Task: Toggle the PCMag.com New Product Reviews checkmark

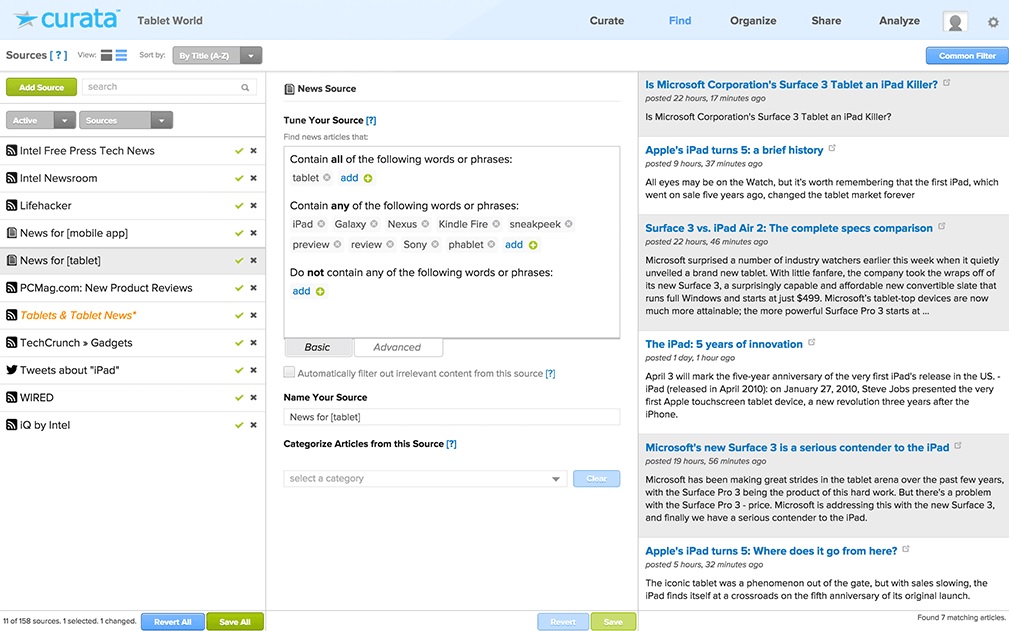Action: (x=239, y=288)
